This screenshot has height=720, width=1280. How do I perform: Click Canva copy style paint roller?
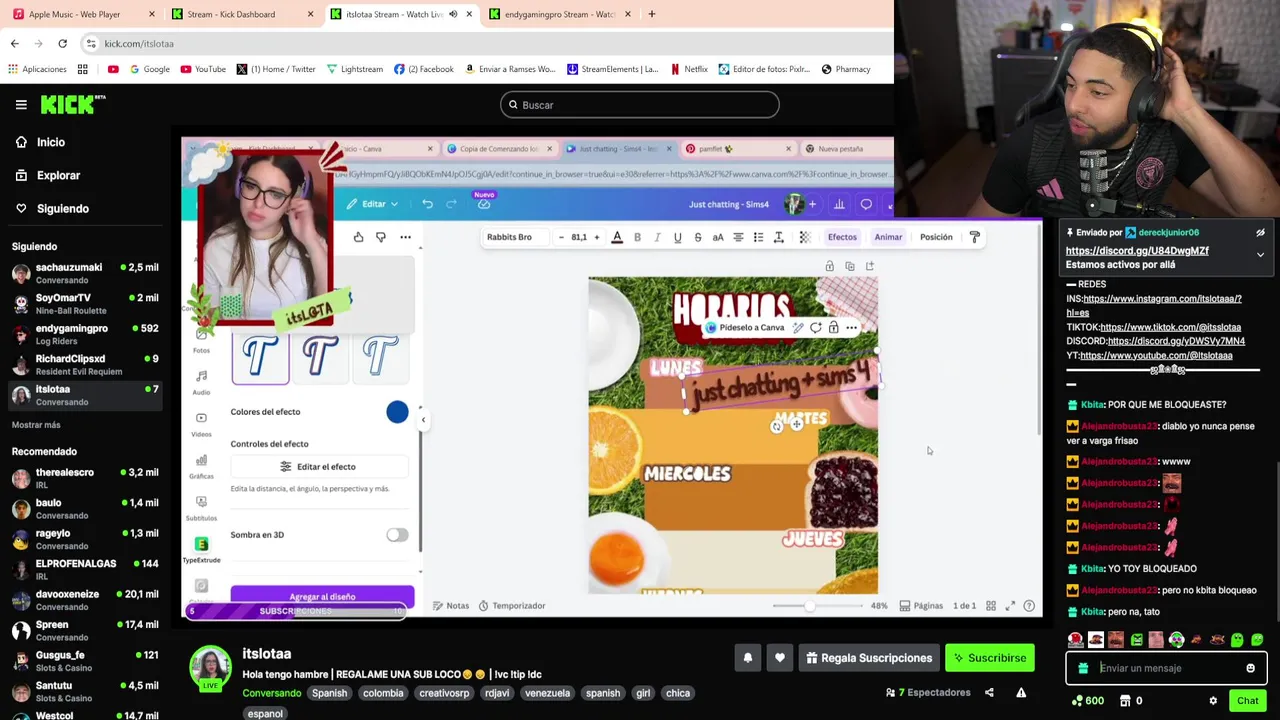(974, 237)
